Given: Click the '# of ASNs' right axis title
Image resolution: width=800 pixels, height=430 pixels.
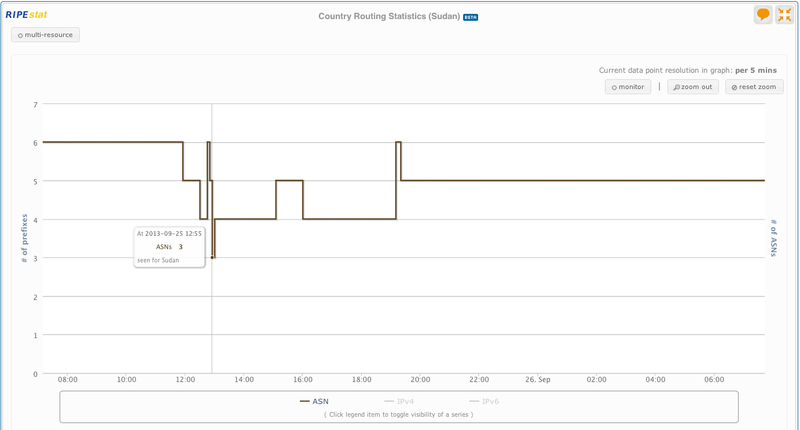Looking at the screenshot, I should point(774,238).
